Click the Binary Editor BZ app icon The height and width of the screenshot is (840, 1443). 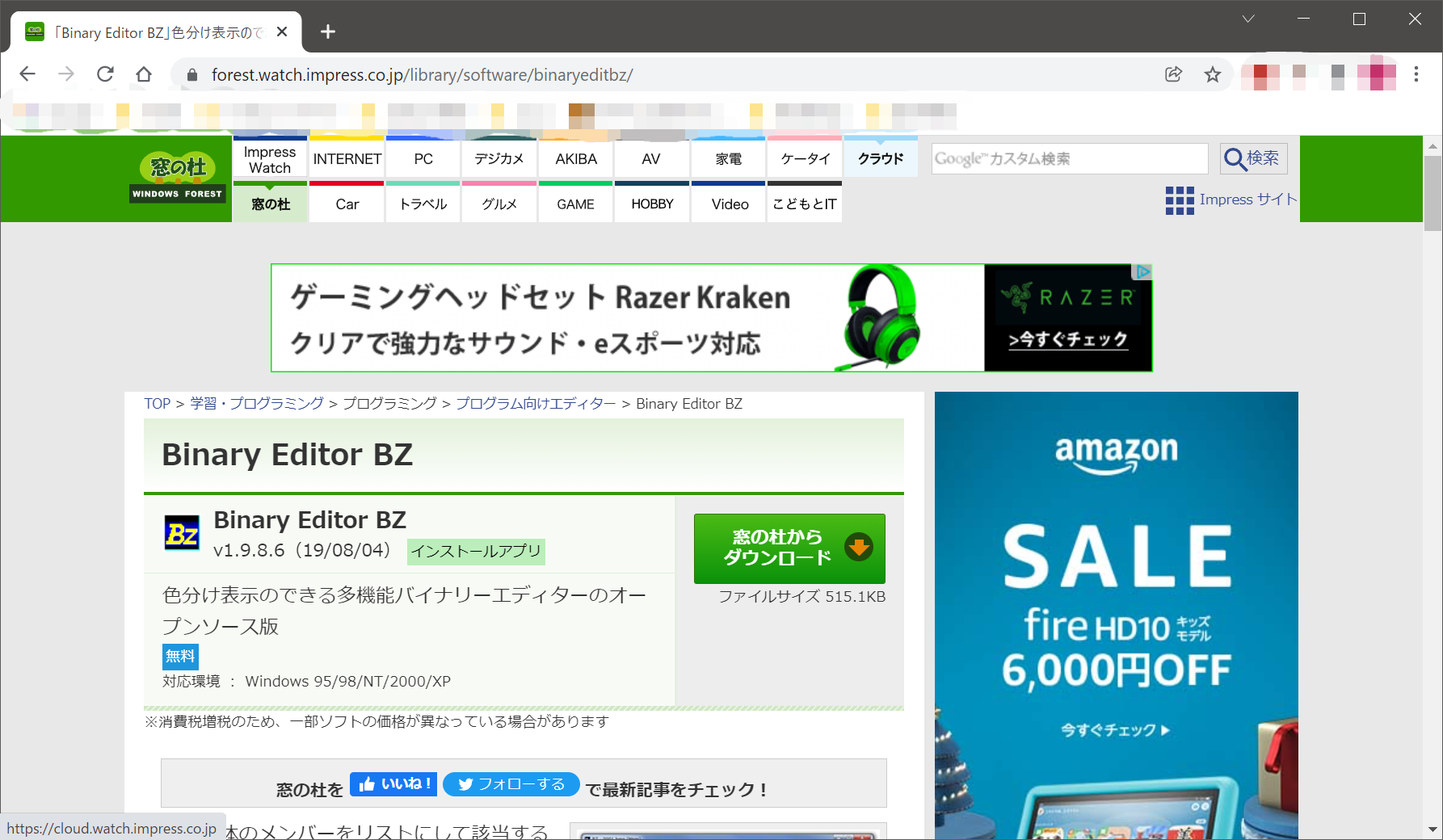[x=182, y=533]
